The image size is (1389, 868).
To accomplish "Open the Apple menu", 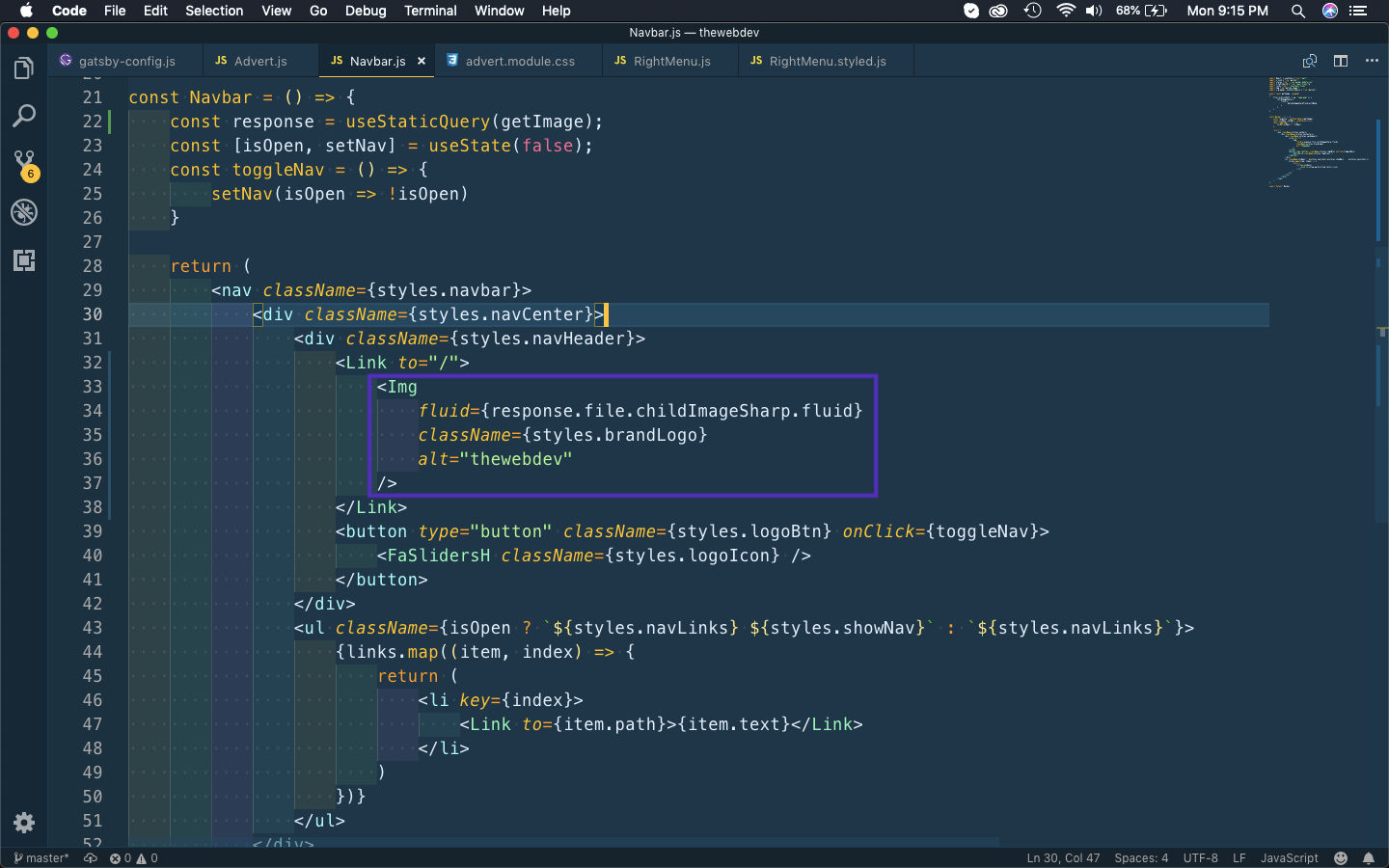I will pyautogui.click(x=26, y=11).
